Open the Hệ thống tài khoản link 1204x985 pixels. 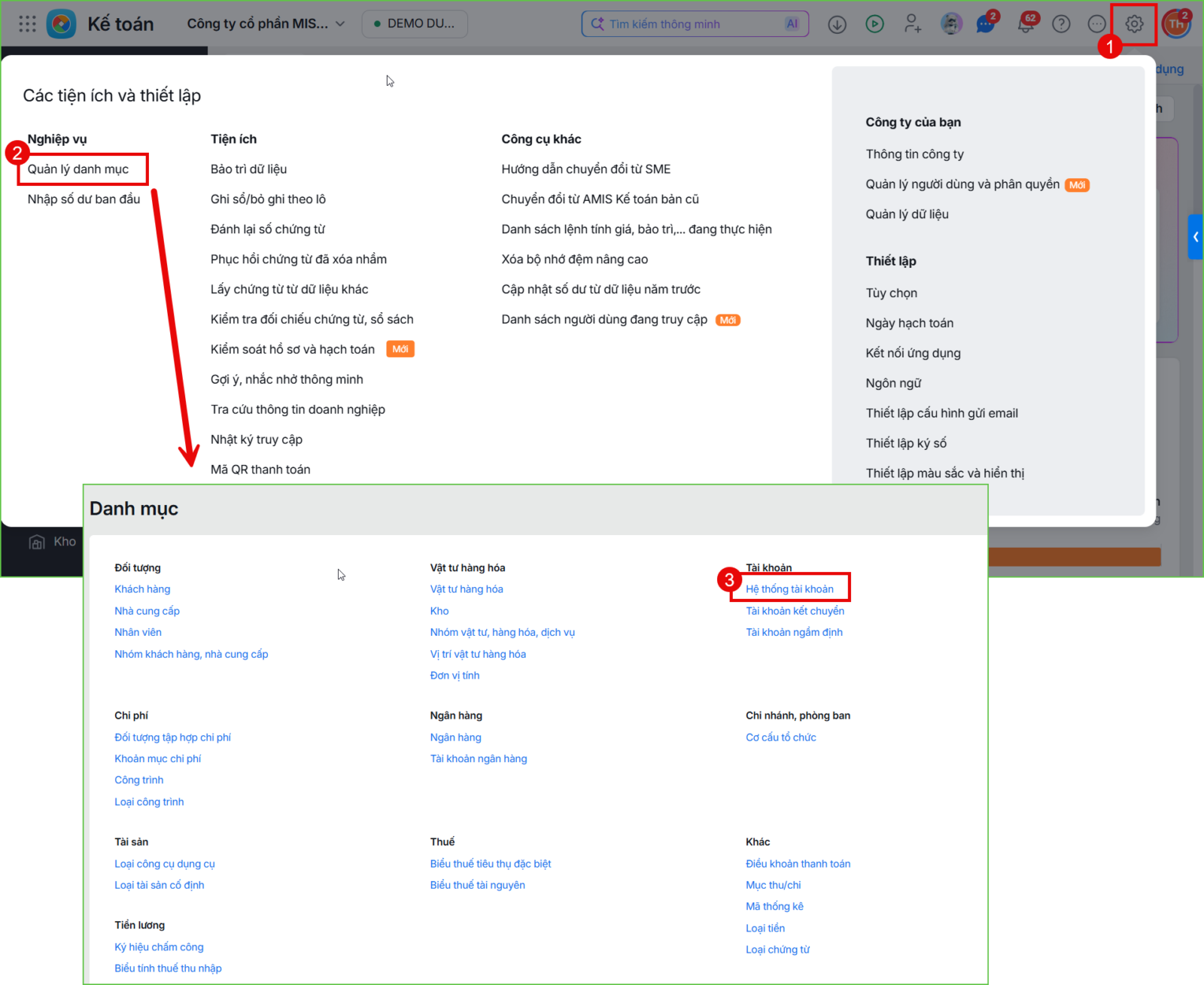coord(789,589)
